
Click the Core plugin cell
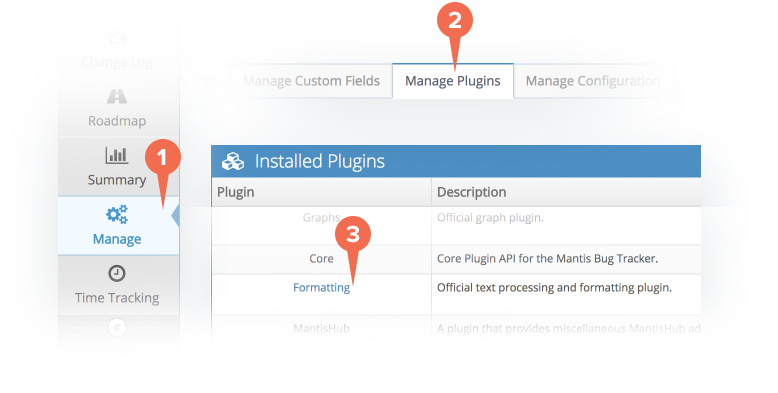coord(322,259)
